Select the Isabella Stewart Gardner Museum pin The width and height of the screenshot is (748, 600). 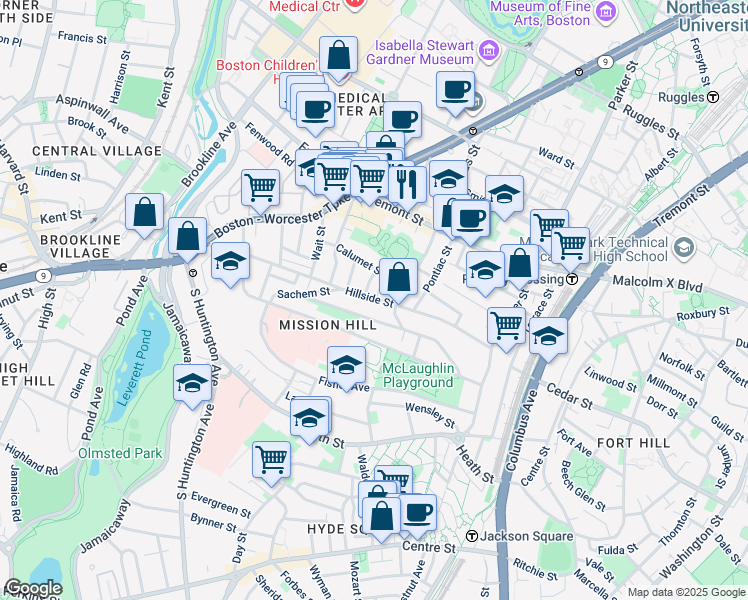[x=487, y=50]
